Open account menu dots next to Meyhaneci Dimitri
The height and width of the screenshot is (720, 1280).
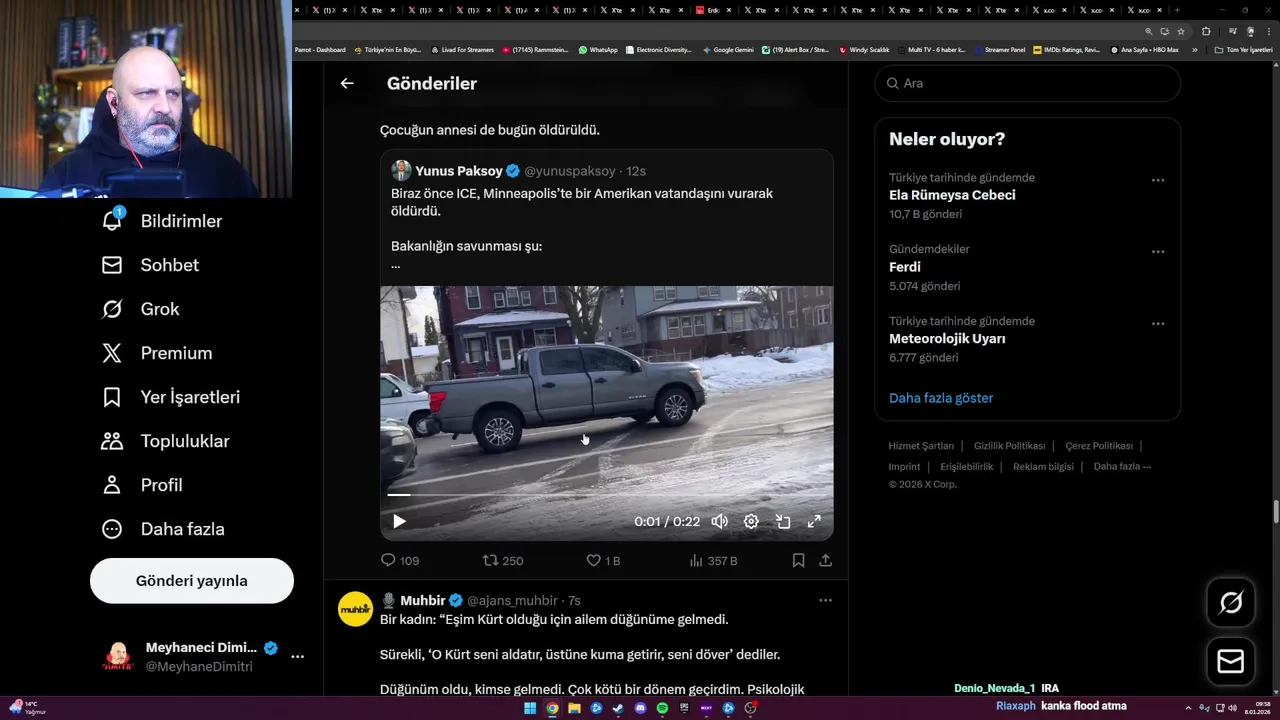(297, 657)
